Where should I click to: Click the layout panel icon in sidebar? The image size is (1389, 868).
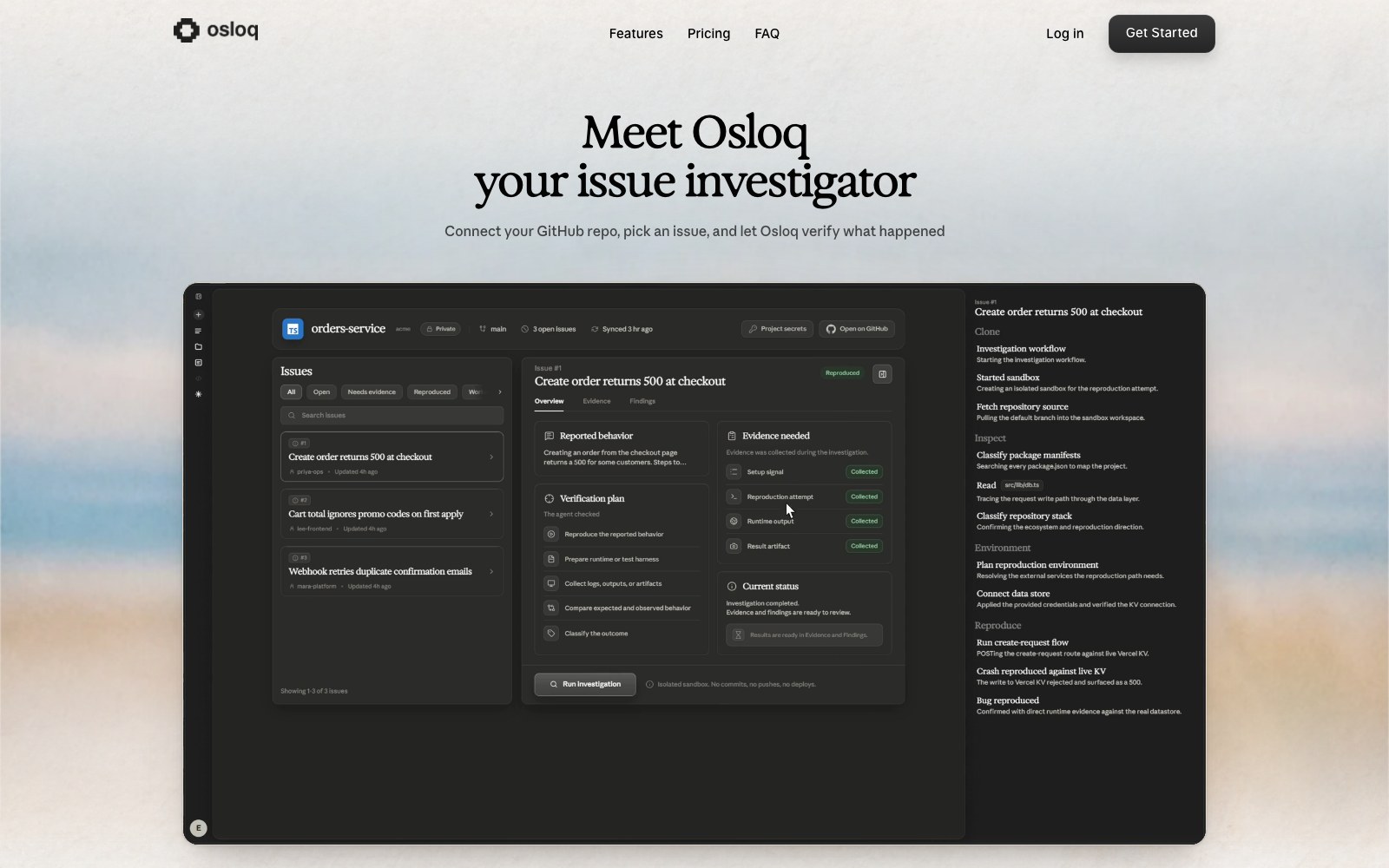(198, 363)
